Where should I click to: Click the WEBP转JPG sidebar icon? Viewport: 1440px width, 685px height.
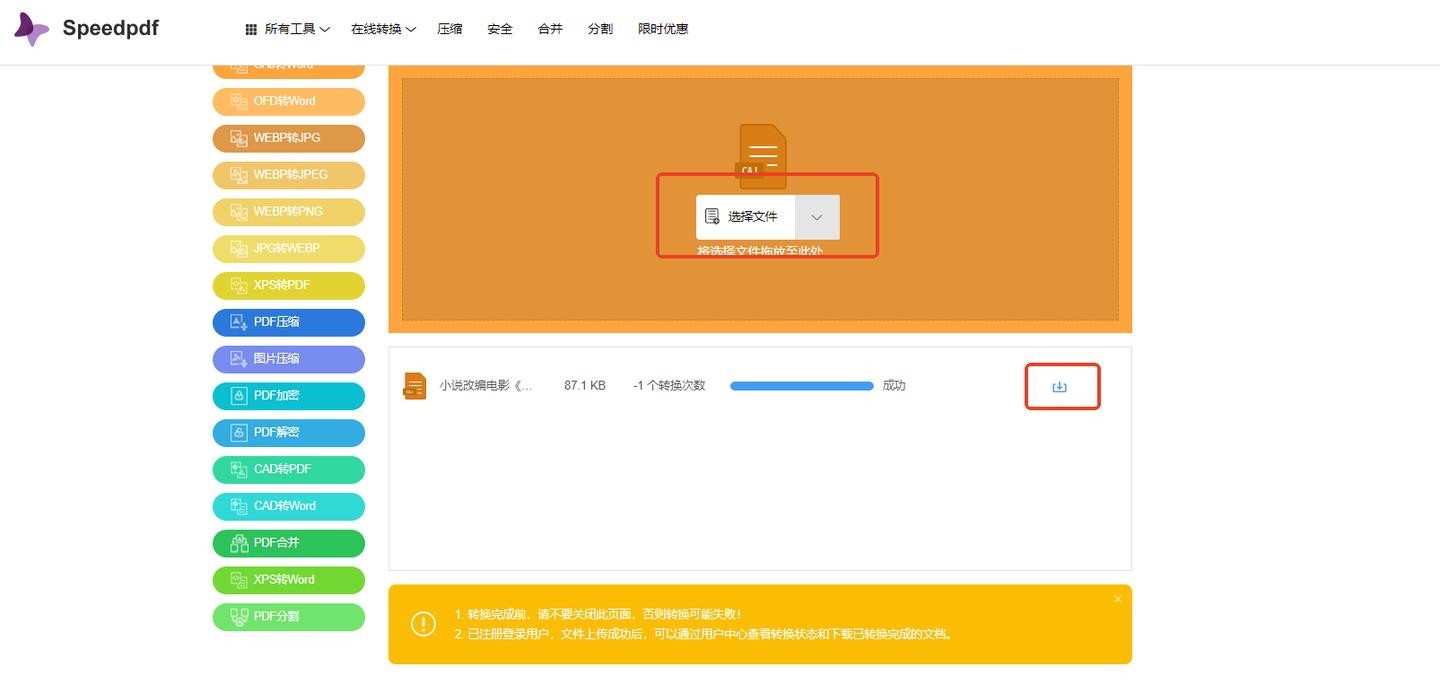tap(239, 138)
